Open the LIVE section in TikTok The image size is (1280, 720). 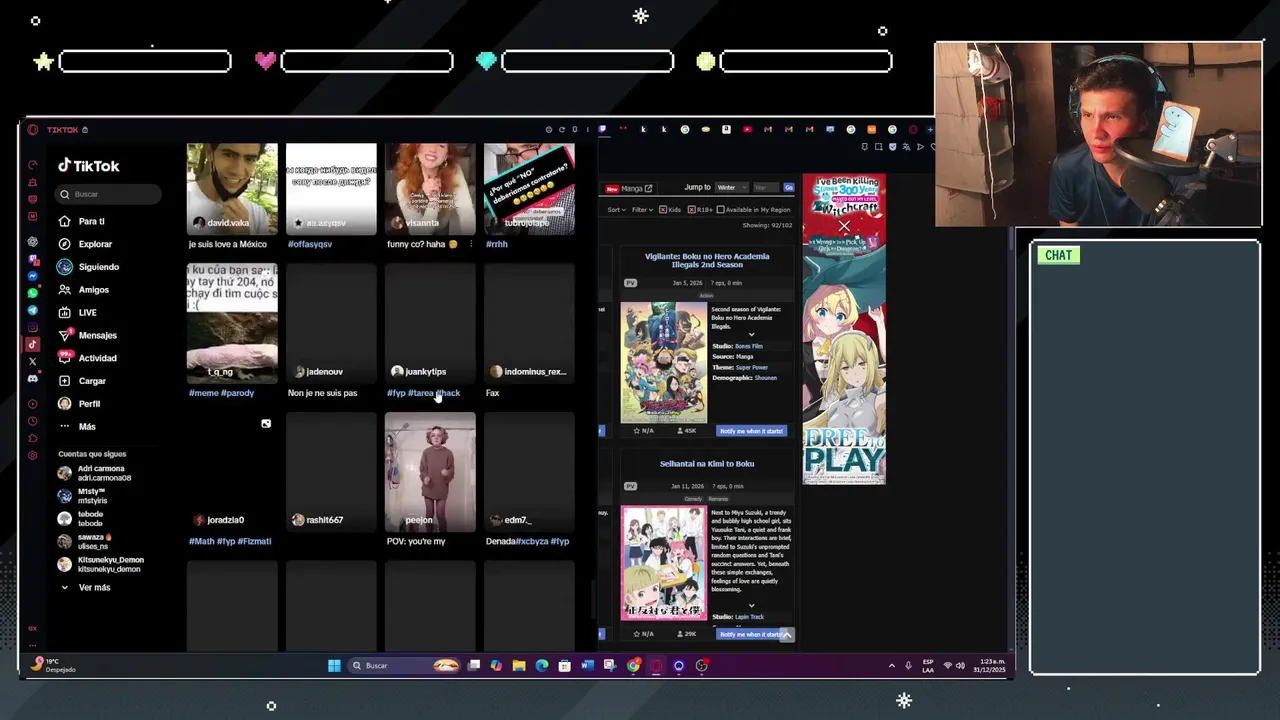coord(77,312)
